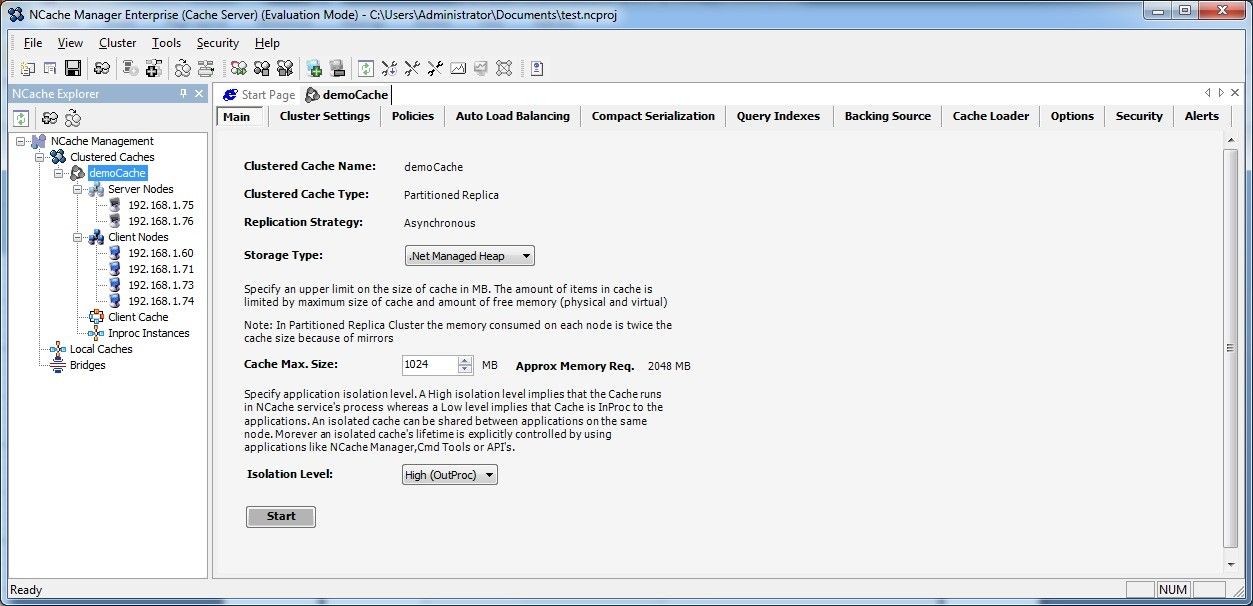This screenshot has height=606, width=1253.
Task: Click the green refresh icon in the main toolbar
Action: [366, 68]
